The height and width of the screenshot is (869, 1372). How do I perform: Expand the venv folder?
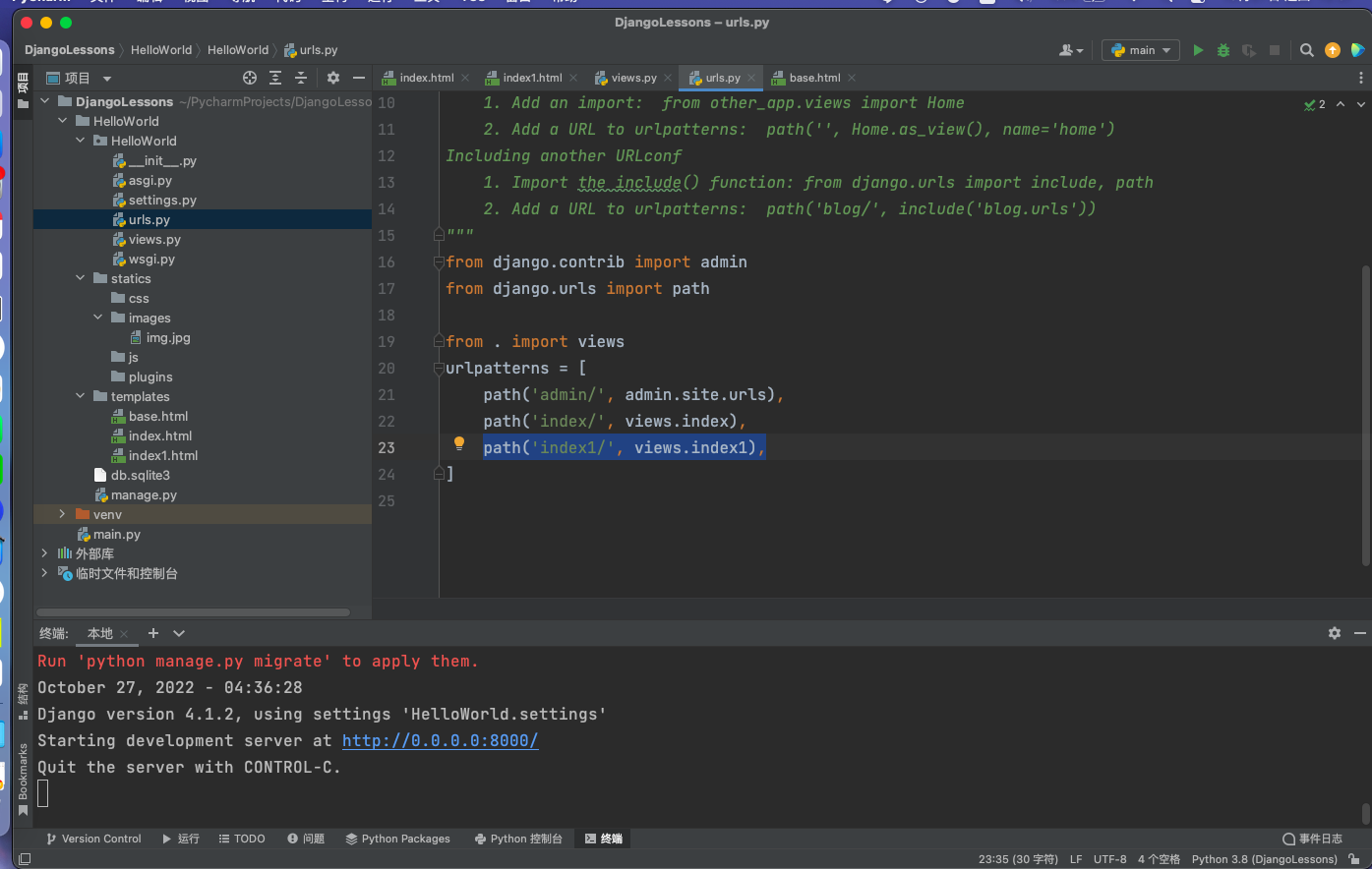tap(62, 514)
